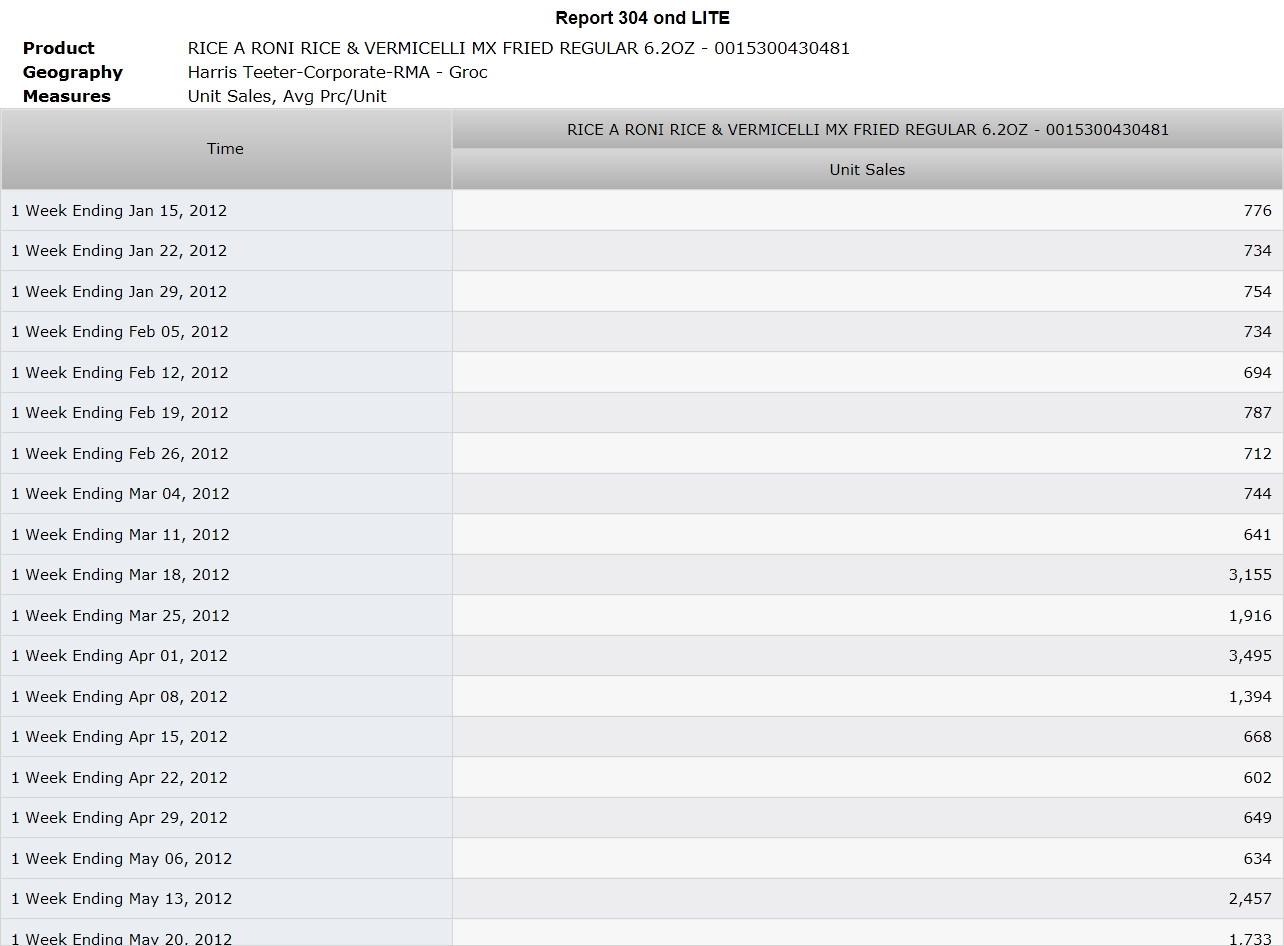This screenshot has width=1284, height=946.
Task: Click 'Unit Sales, Avg Prc/Unit' measures value
Action: tap(287, 96)
